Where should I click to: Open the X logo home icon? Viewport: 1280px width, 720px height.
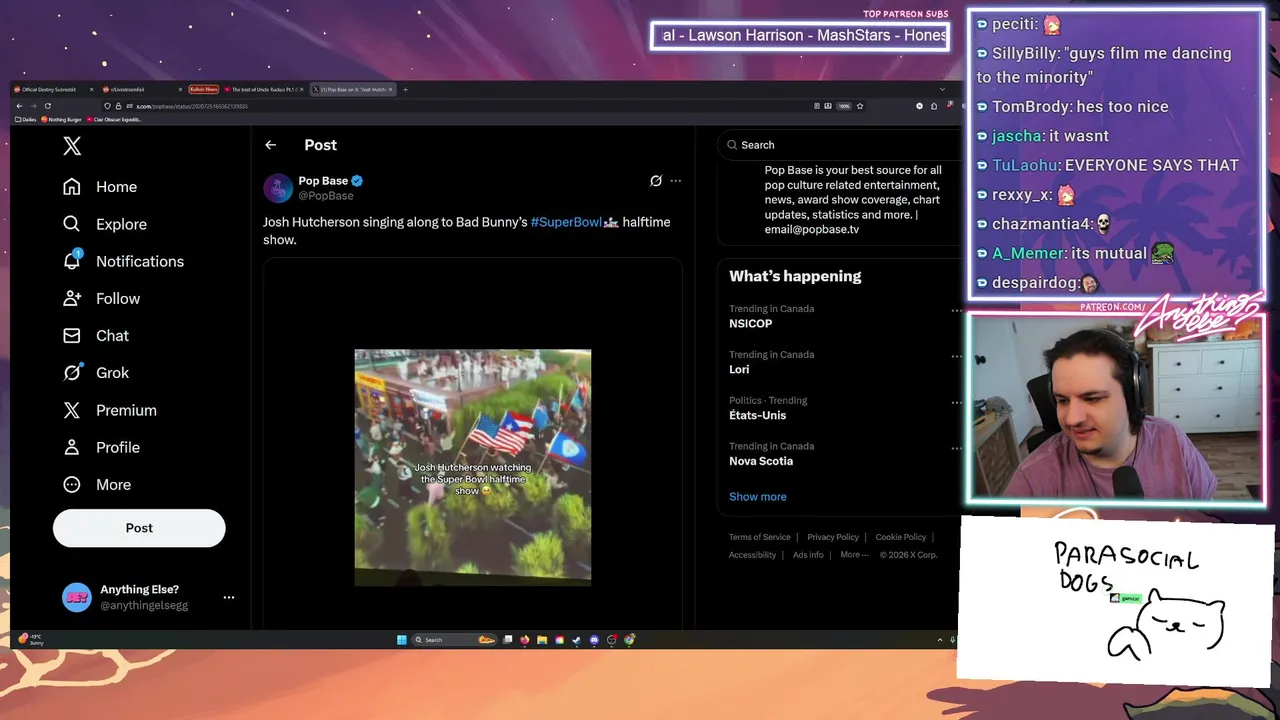[x=72, y=146]
